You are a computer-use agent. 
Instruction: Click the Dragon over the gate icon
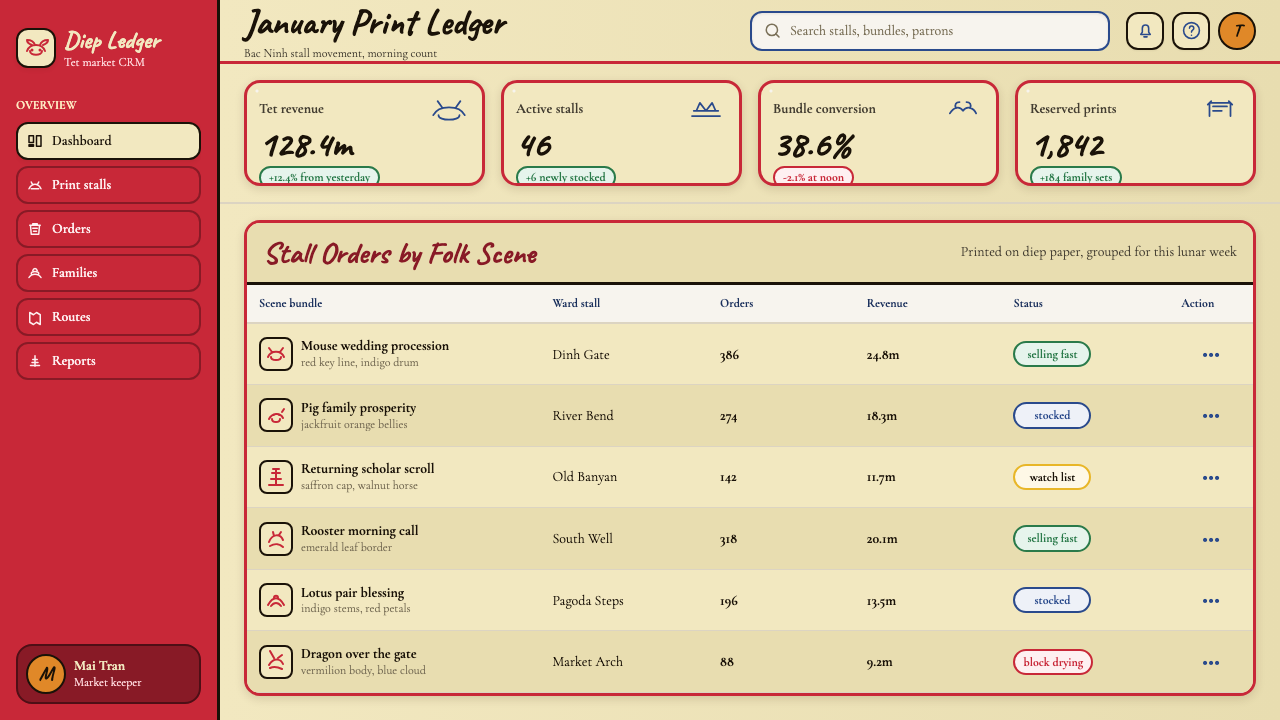point(276,662)
